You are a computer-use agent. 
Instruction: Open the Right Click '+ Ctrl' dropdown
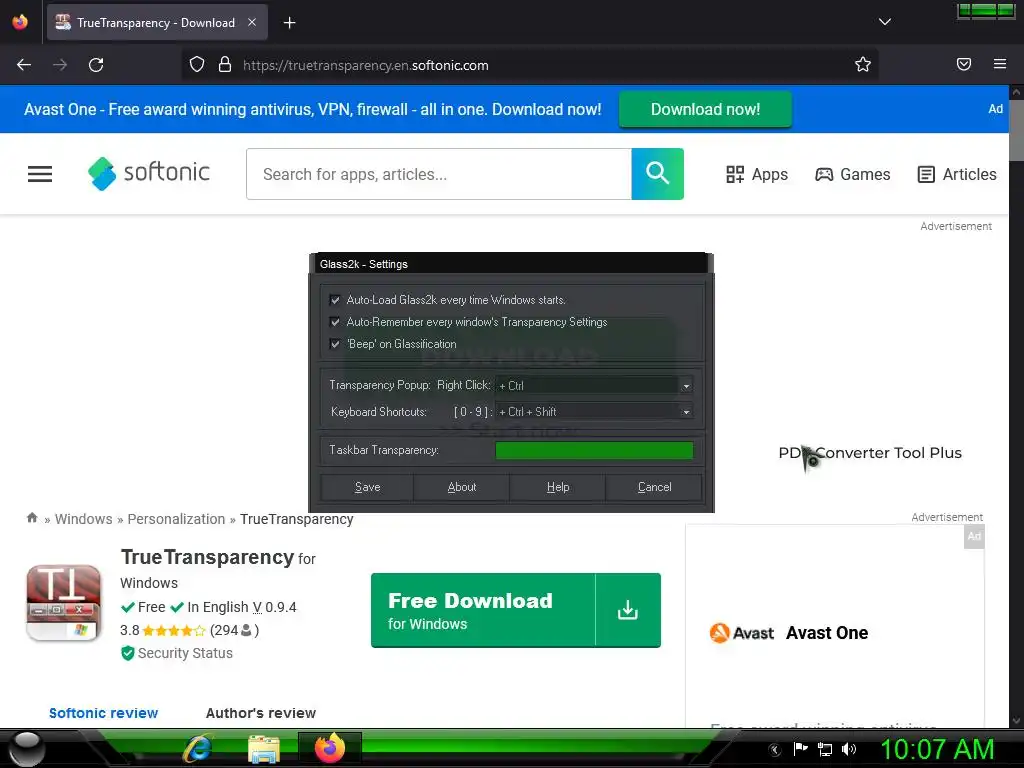[594, 386]
